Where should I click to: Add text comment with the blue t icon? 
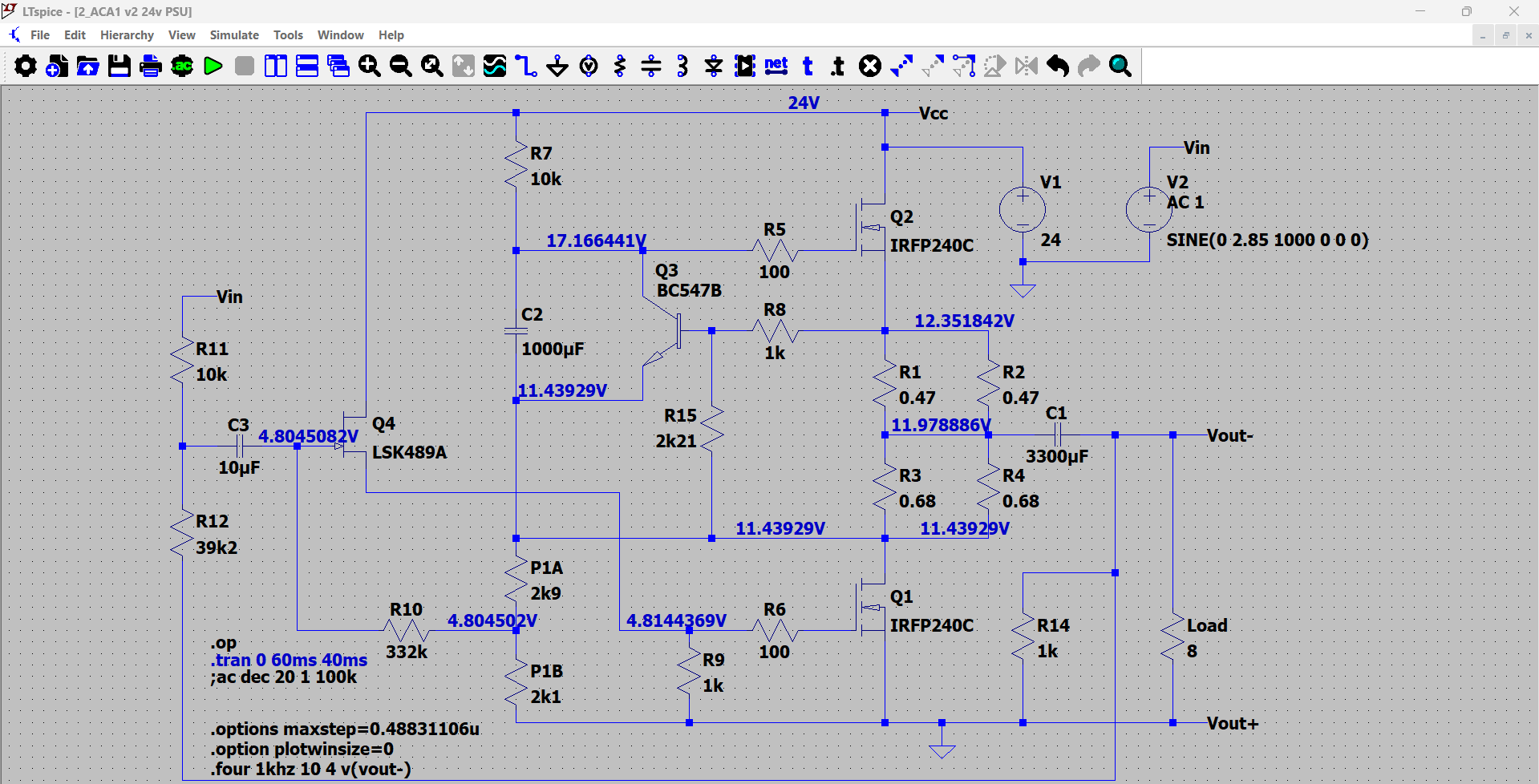coord(808,66)
